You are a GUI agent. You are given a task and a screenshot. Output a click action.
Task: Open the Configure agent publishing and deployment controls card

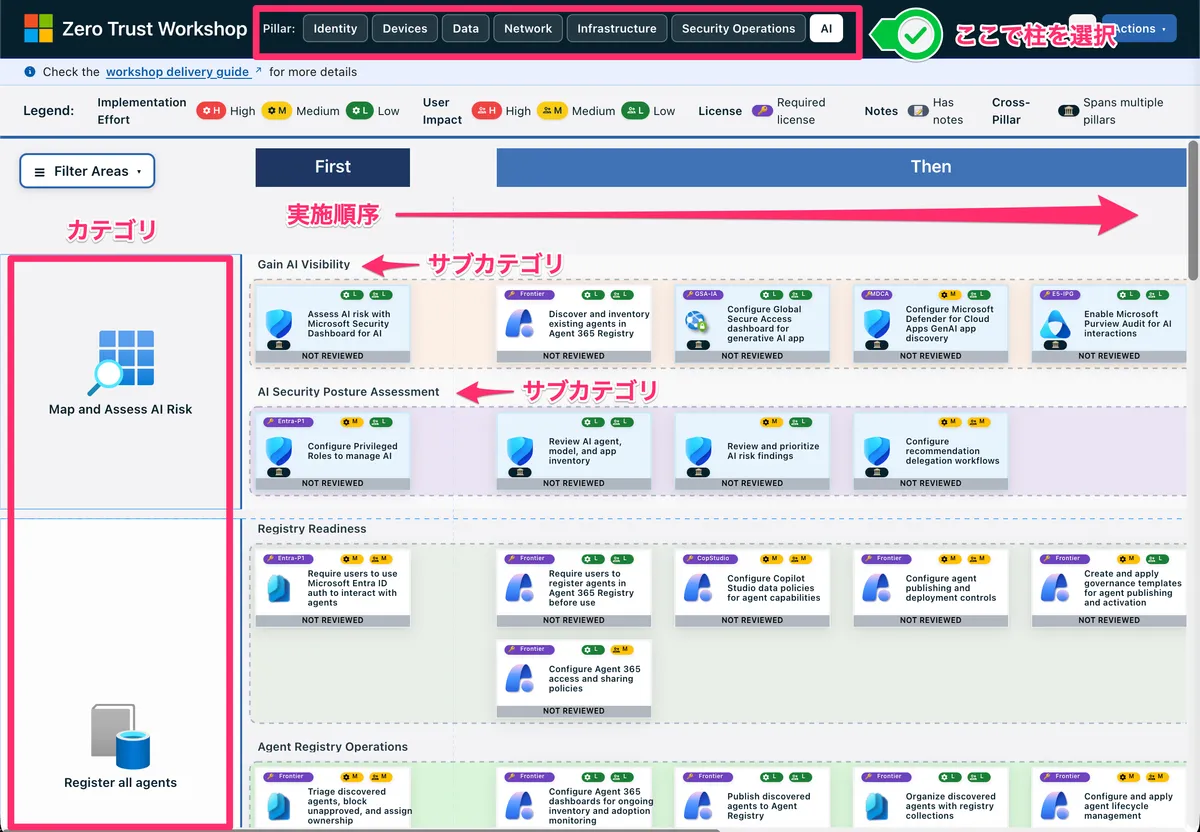[x=930, y=588]
